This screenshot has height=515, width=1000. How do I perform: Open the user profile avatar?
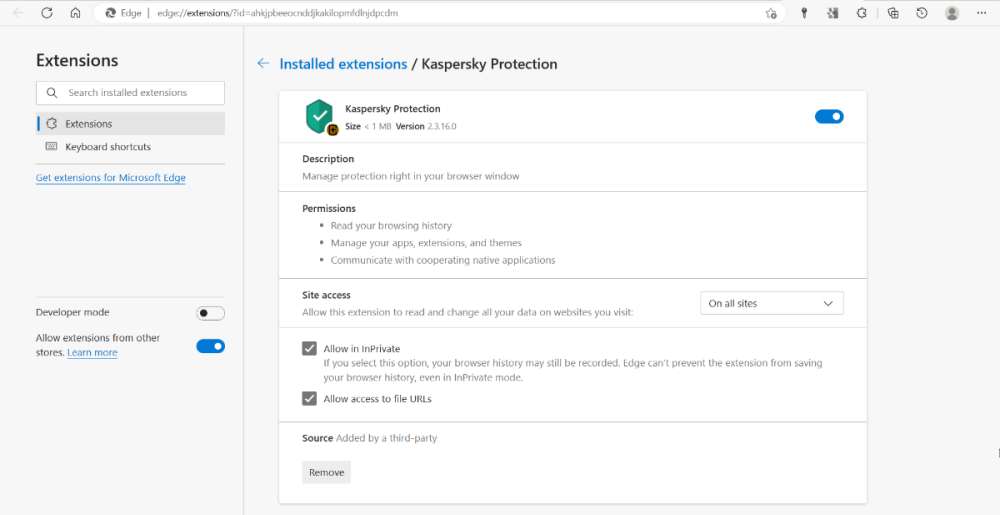(x=952, y=13)
